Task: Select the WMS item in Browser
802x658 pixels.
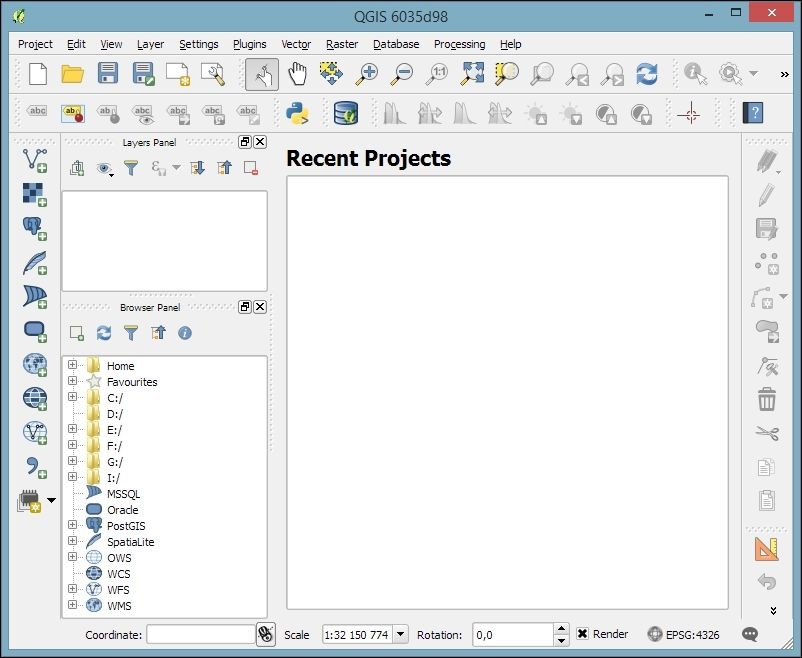Action: 119,606
